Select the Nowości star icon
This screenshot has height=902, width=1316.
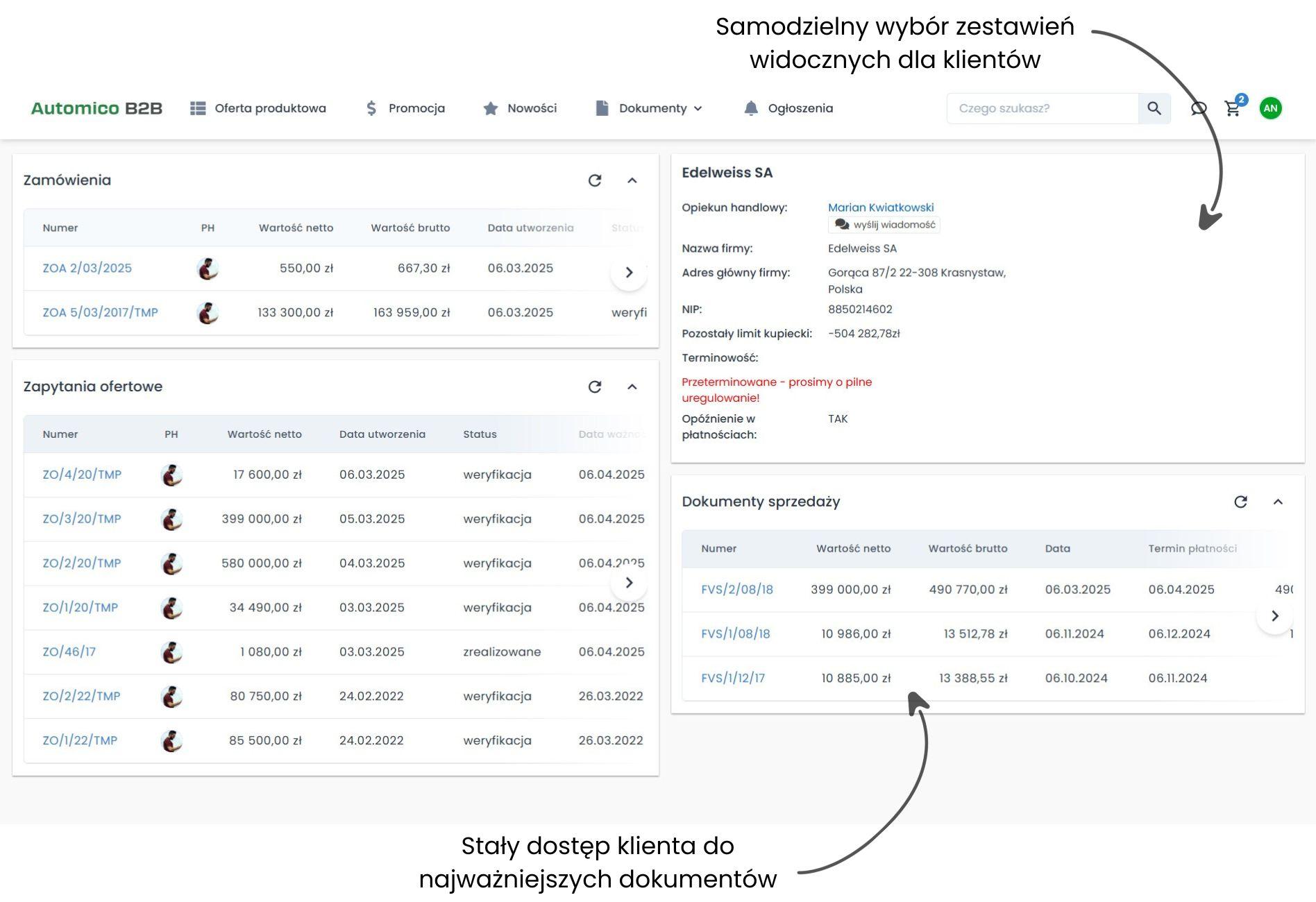pyautogui.click(x=491, y=108)
